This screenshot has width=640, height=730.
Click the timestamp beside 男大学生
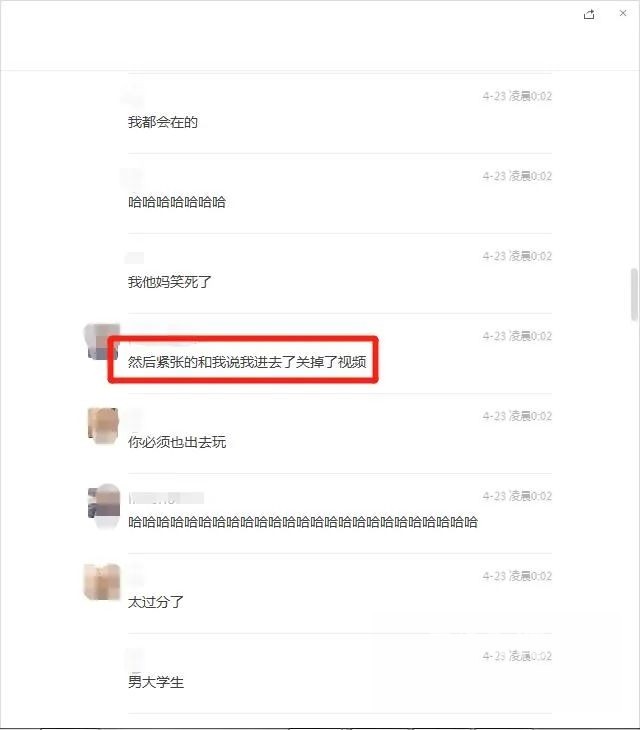tap(517, 656)
